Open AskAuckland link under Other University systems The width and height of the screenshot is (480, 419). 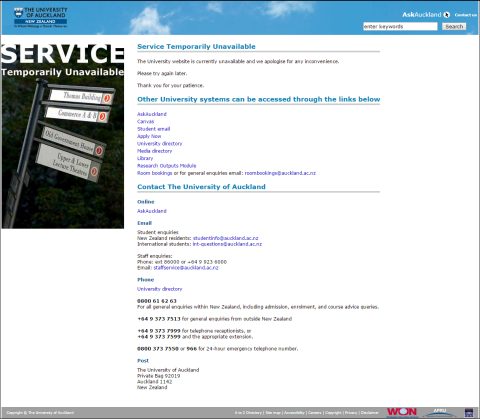152,114
